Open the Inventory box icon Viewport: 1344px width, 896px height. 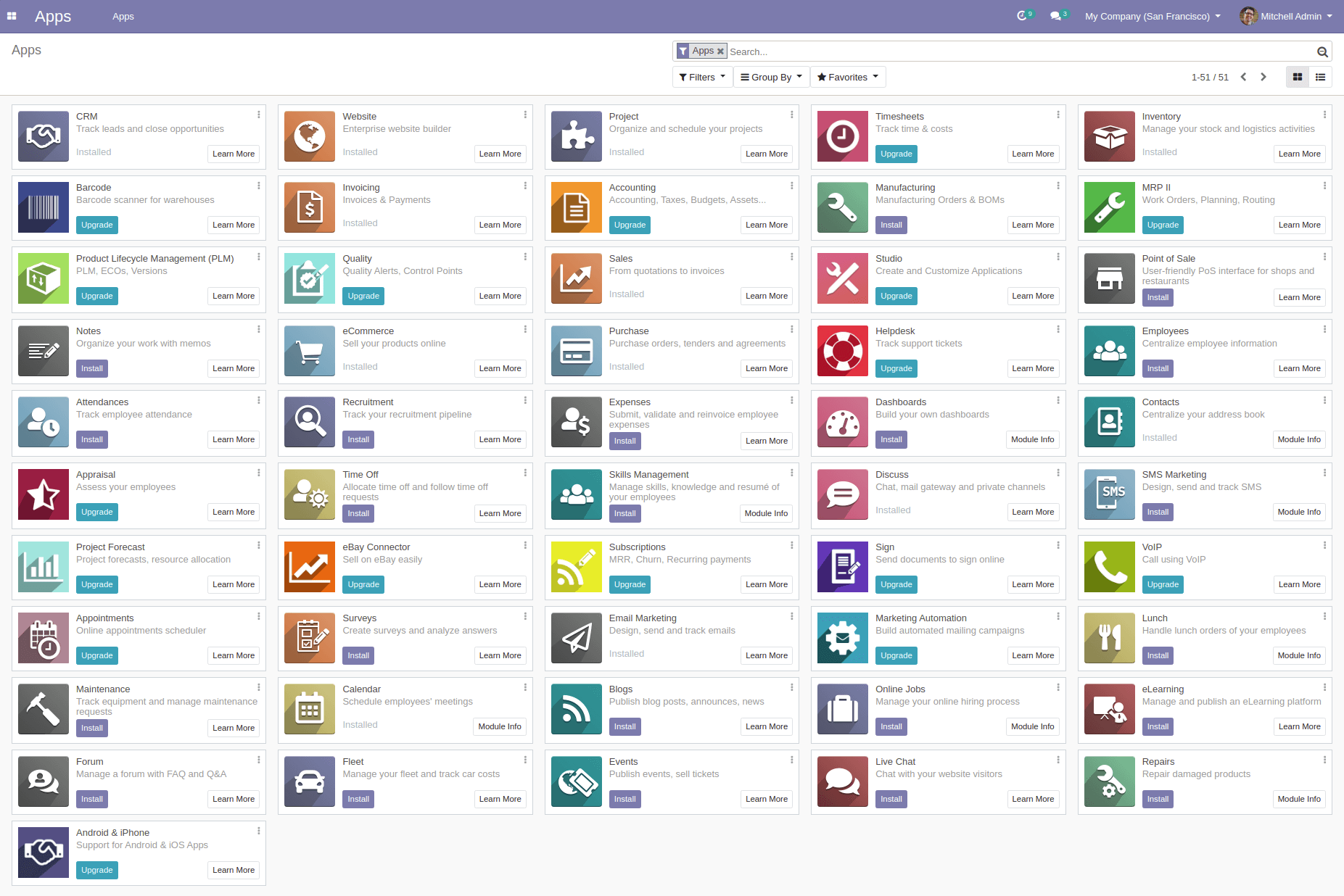click(1110, 136)
